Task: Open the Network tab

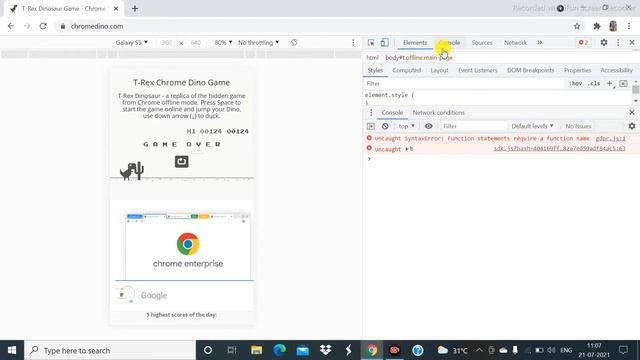Action: 515,42
